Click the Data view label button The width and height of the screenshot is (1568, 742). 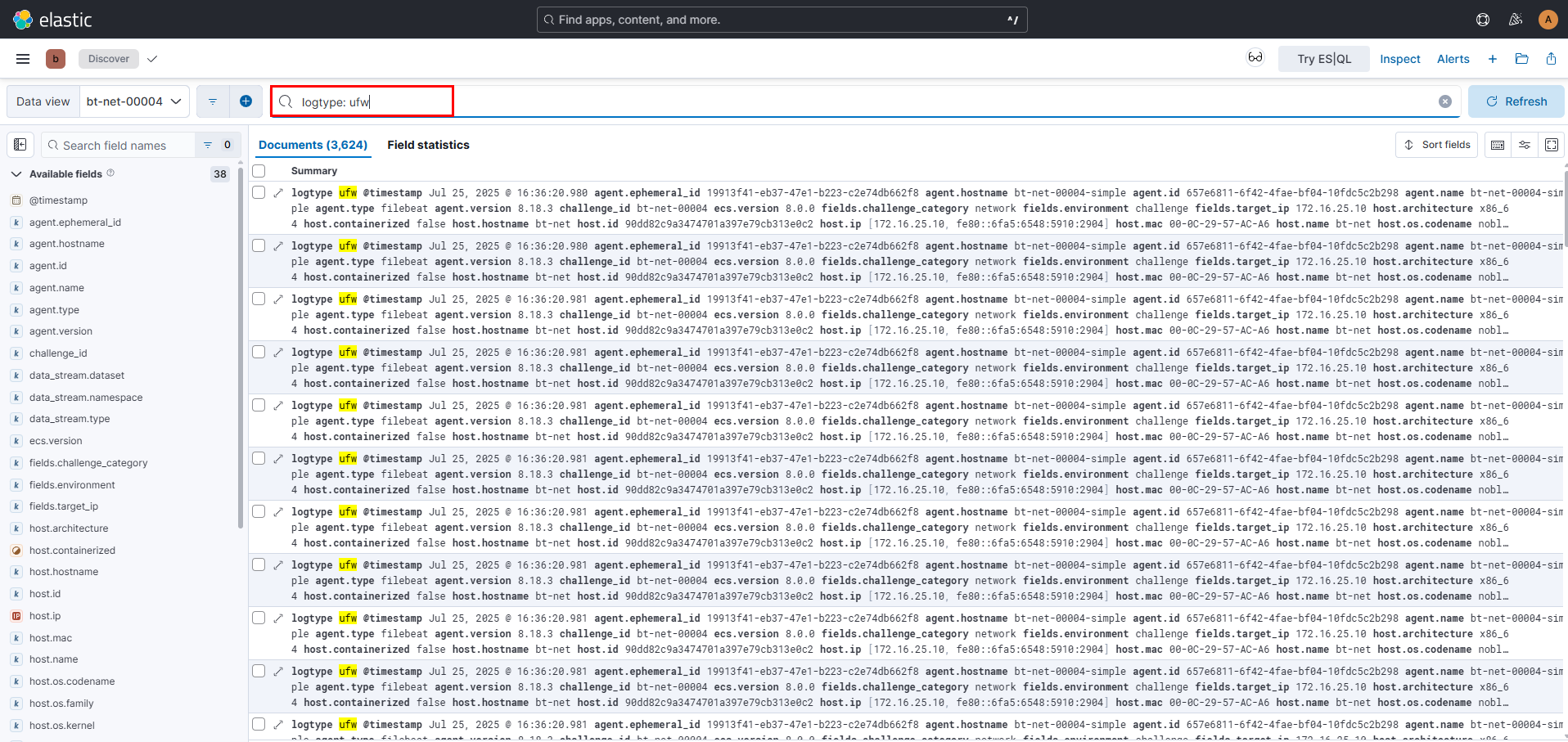[43, 101]
